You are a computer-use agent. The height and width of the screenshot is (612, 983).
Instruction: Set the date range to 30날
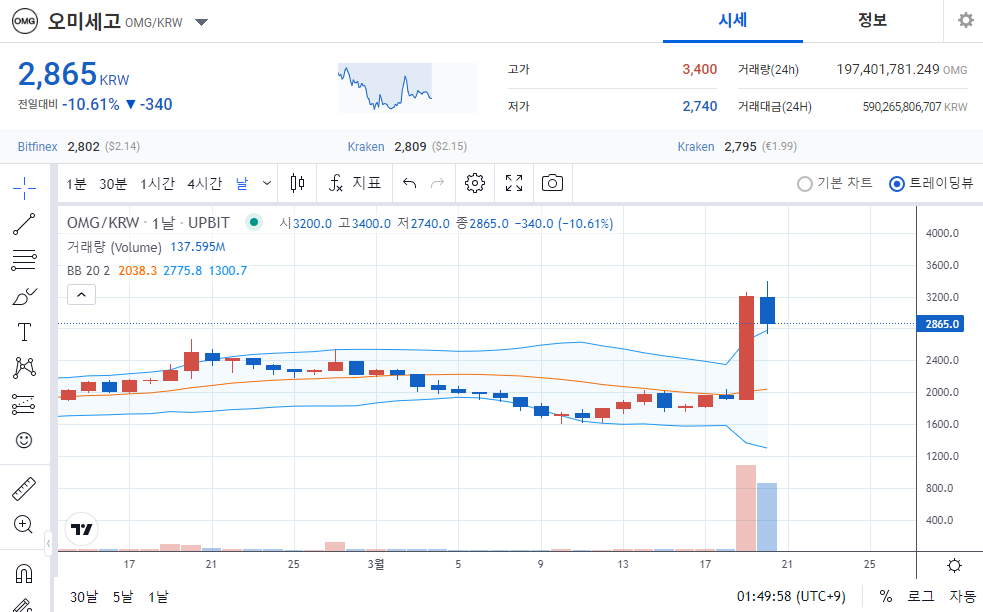84,597
